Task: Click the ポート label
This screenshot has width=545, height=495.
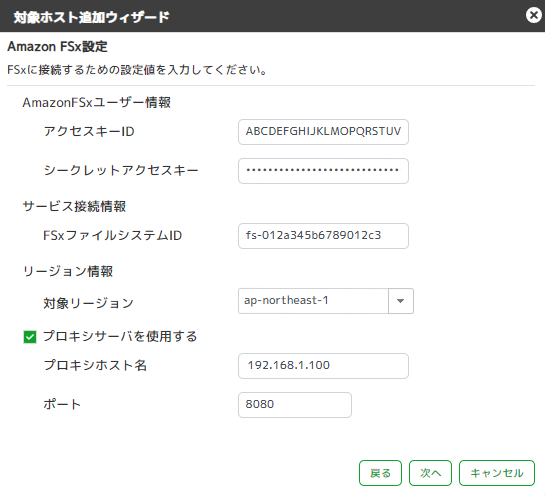Action: click(x=62, y=404)
